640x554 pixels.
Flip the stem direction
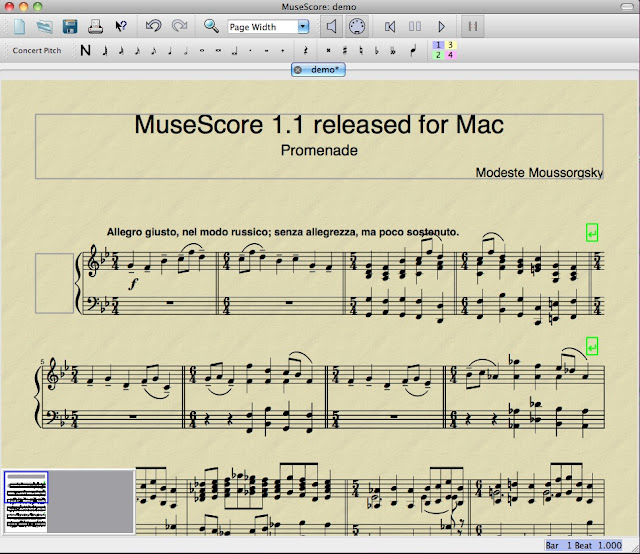pos(413,51)
